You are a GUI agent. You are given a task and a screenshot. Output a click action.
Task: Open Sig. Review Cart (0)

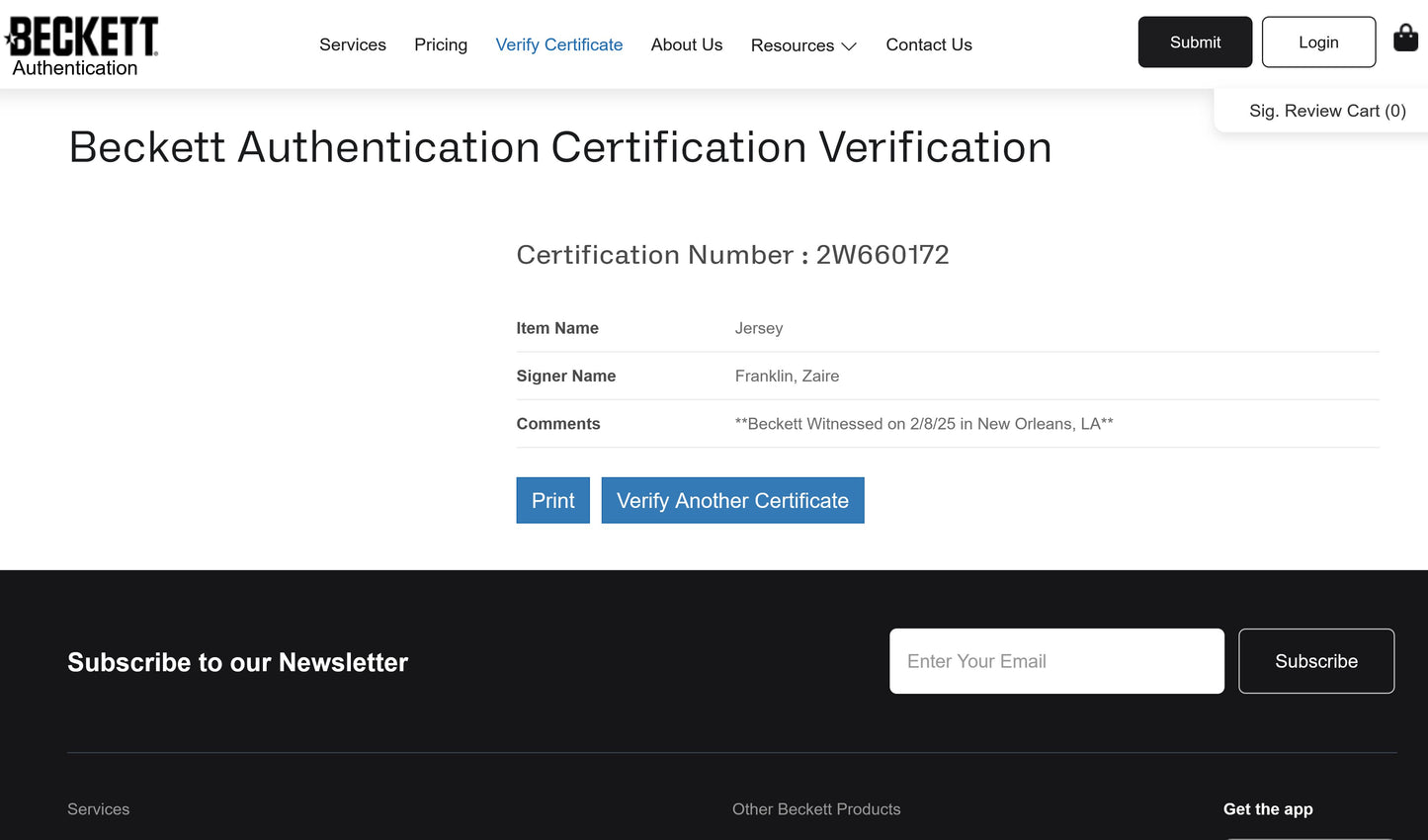click(1327, 111)
